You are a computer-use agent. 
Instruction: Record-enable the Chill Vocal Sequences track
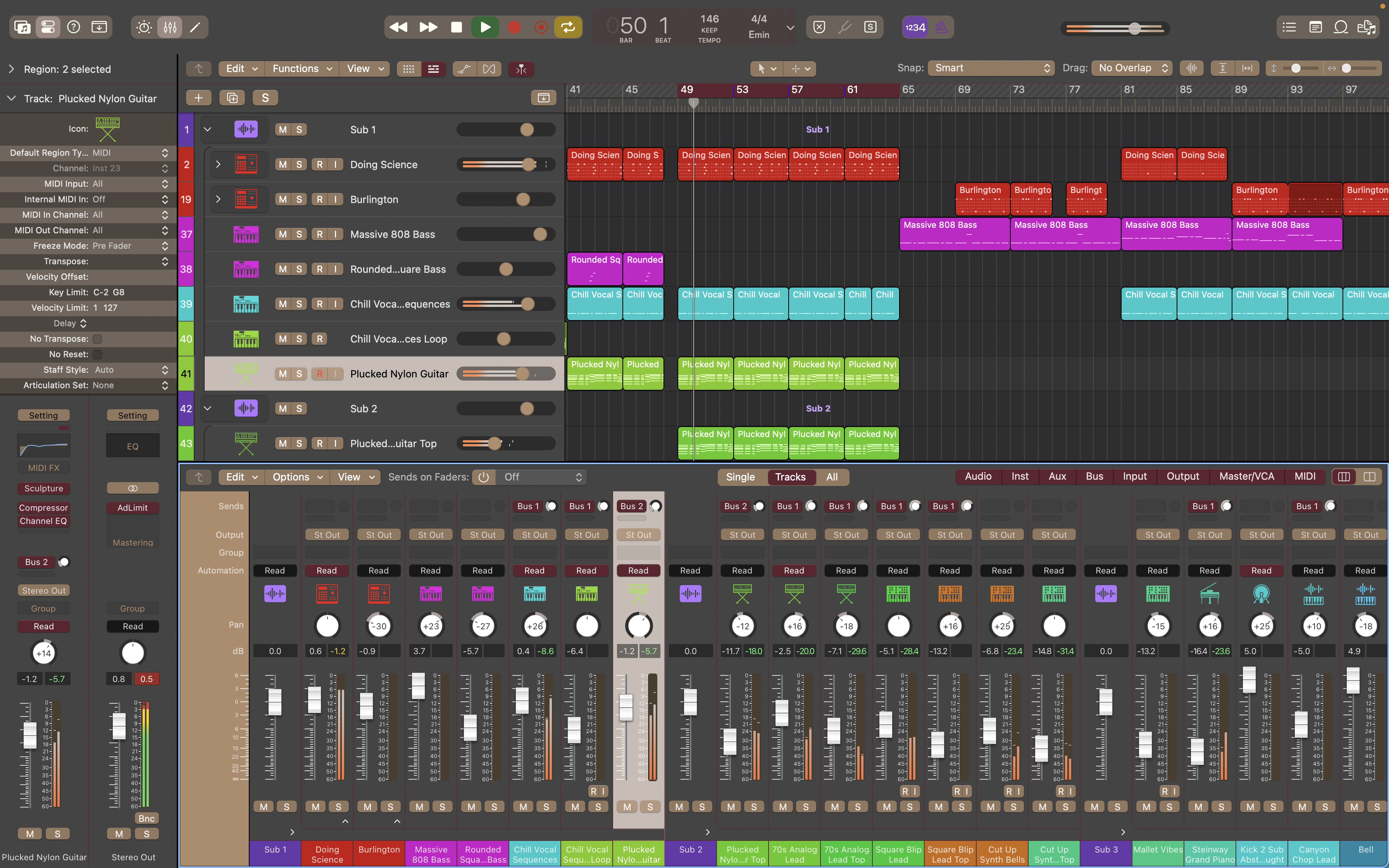click(x=320, y=304)
